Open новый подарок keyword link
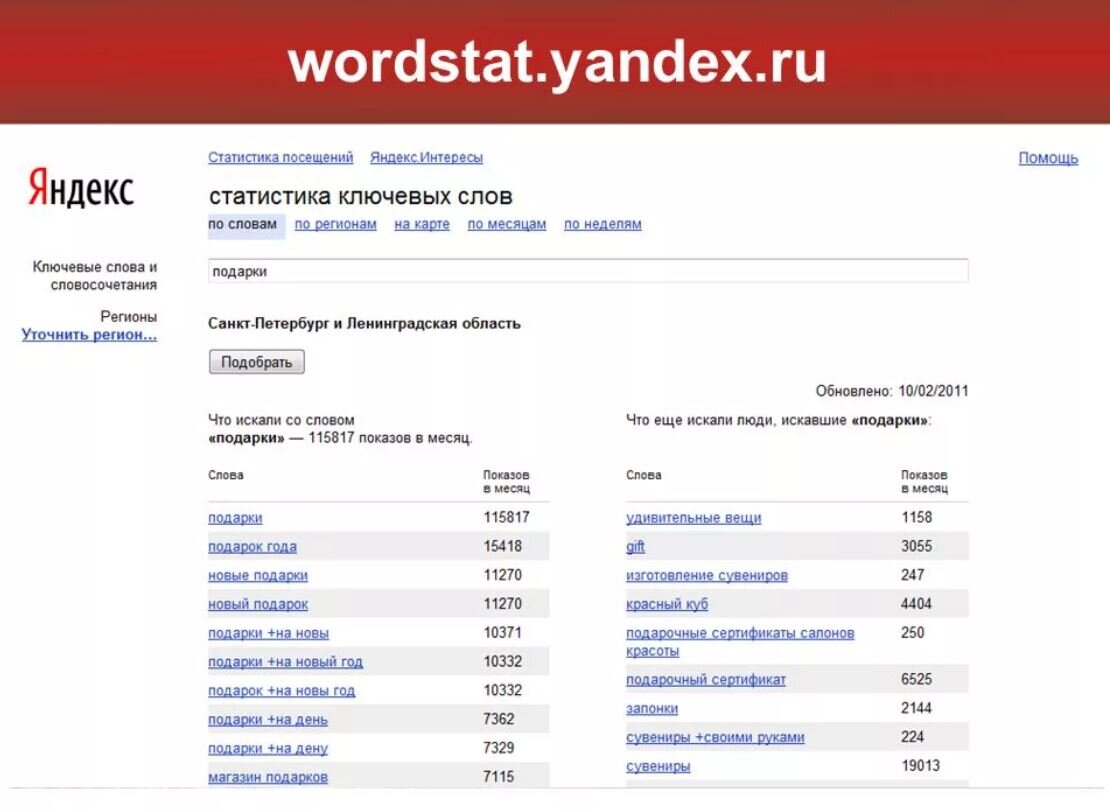This screenshot has height=811, width=1110. click(258, 604)
